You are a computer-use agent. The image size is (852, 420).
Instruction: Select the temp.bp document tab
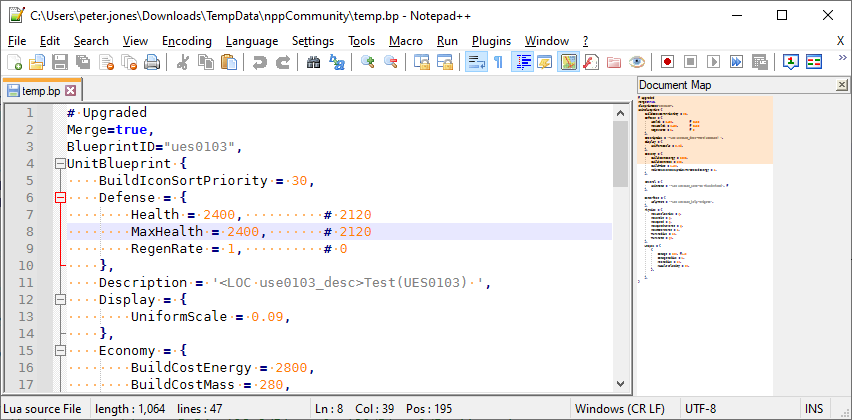[x=41, y=91]
